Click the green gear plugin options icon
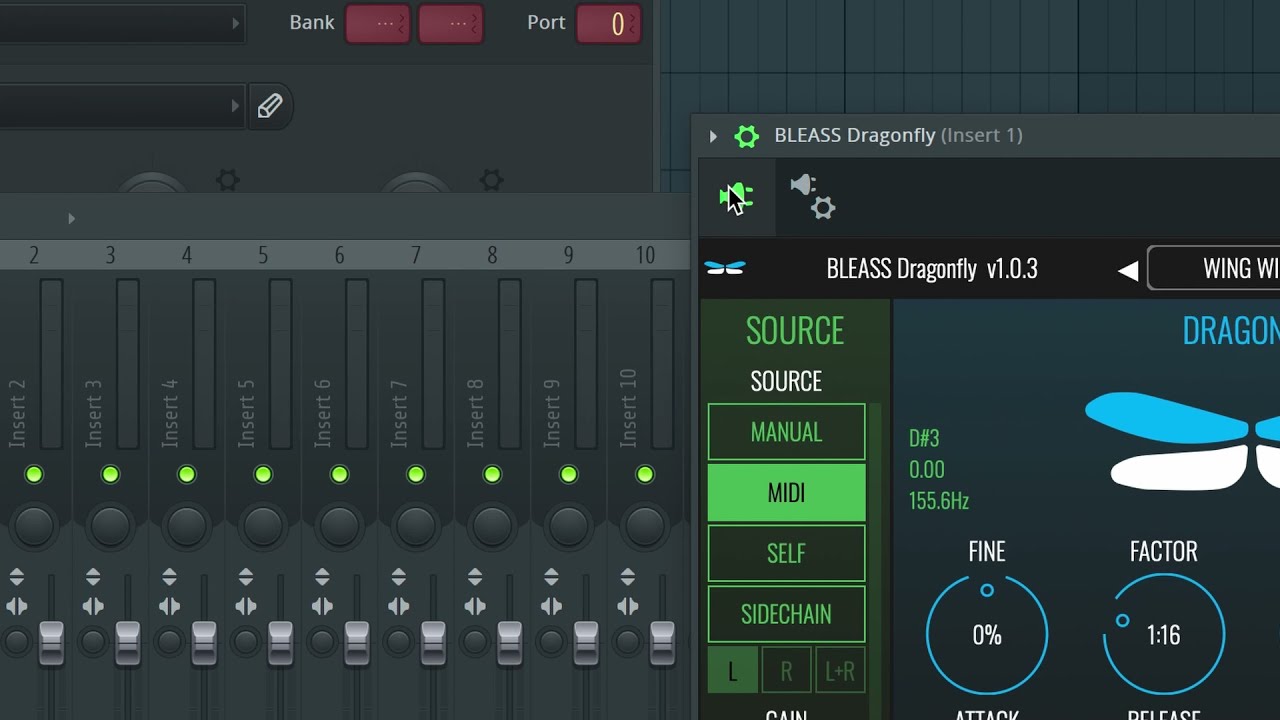1280x720 pixels. point(747,136)
